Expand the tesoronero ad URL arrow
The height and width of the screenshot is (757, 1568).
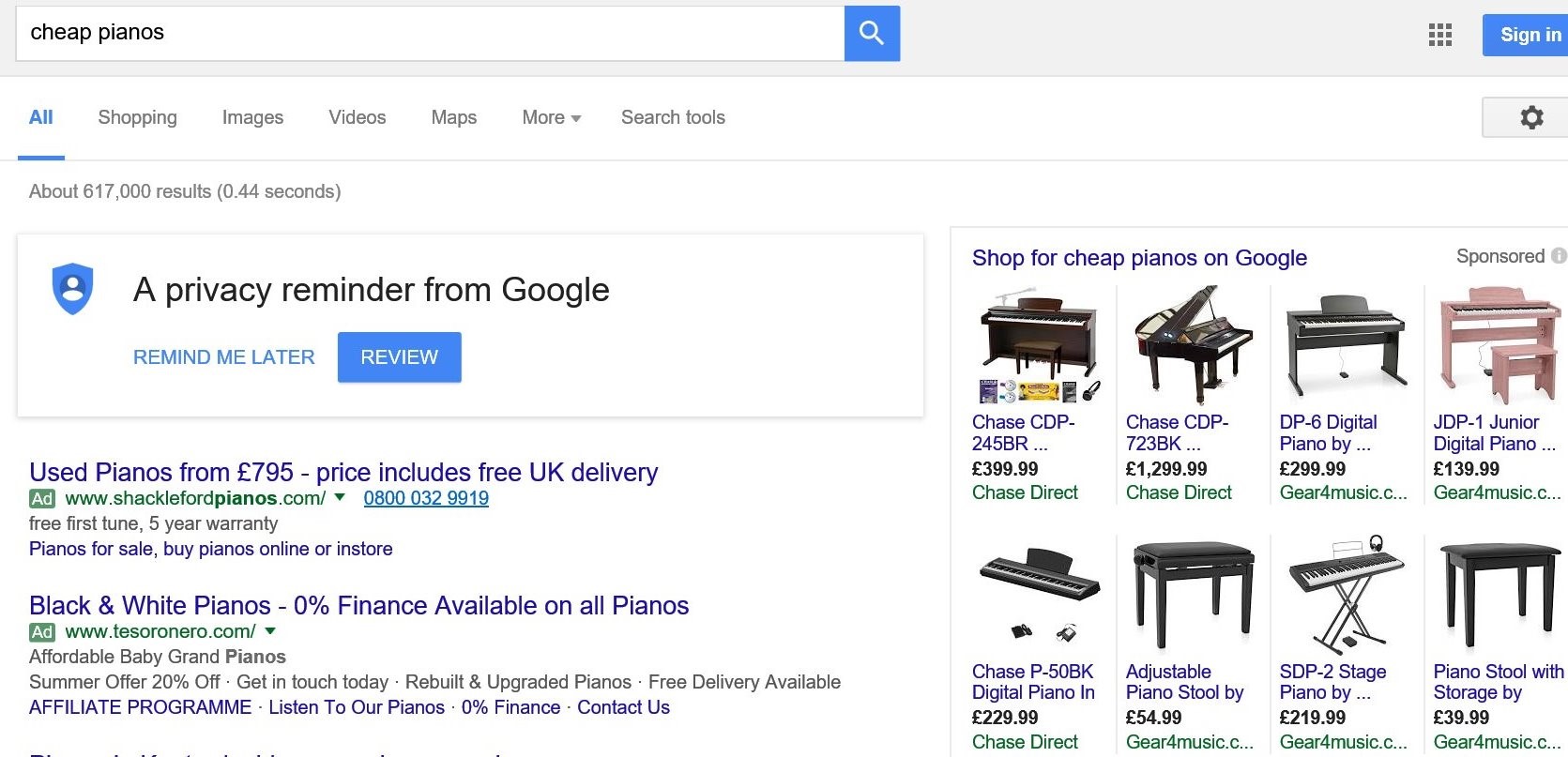pos(270,631)
